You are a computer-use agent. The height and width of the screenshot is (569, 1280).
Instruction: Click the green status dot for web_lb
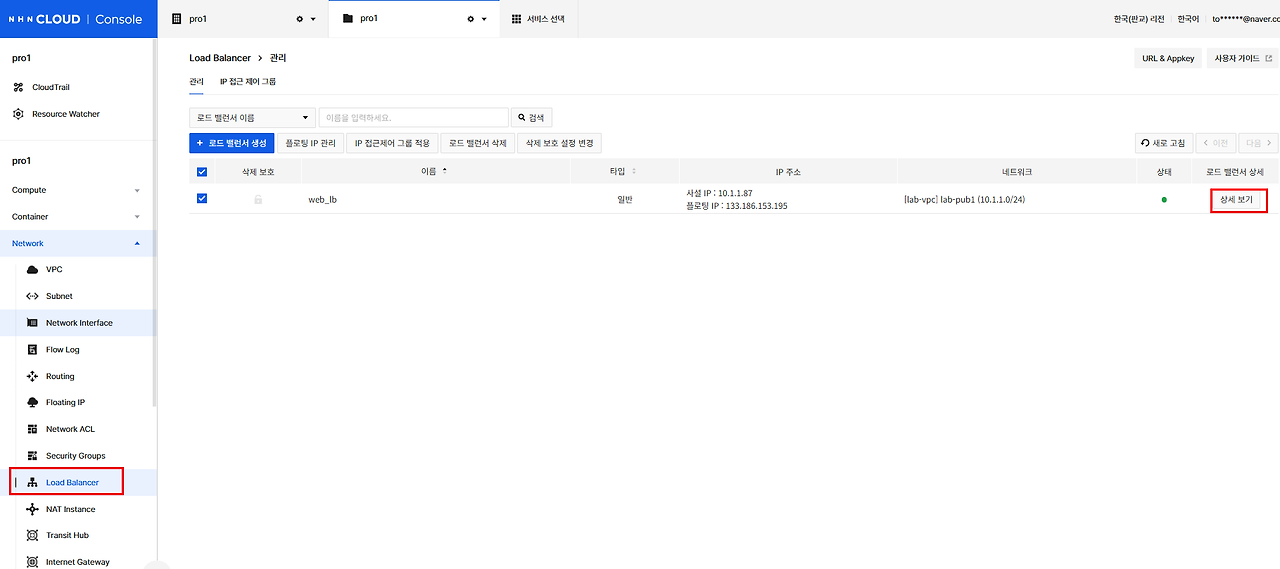1164,199
